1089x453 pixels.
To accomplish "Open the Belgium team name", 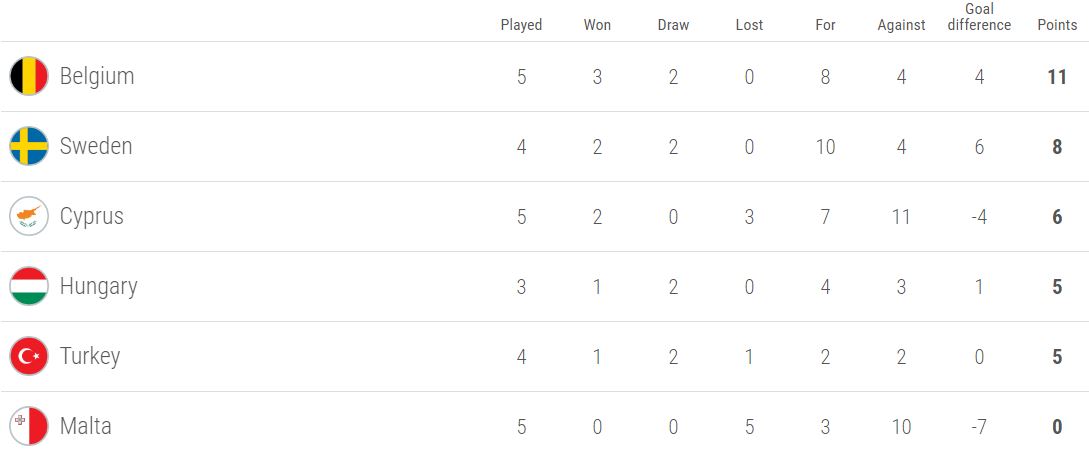I will (97, 76).
